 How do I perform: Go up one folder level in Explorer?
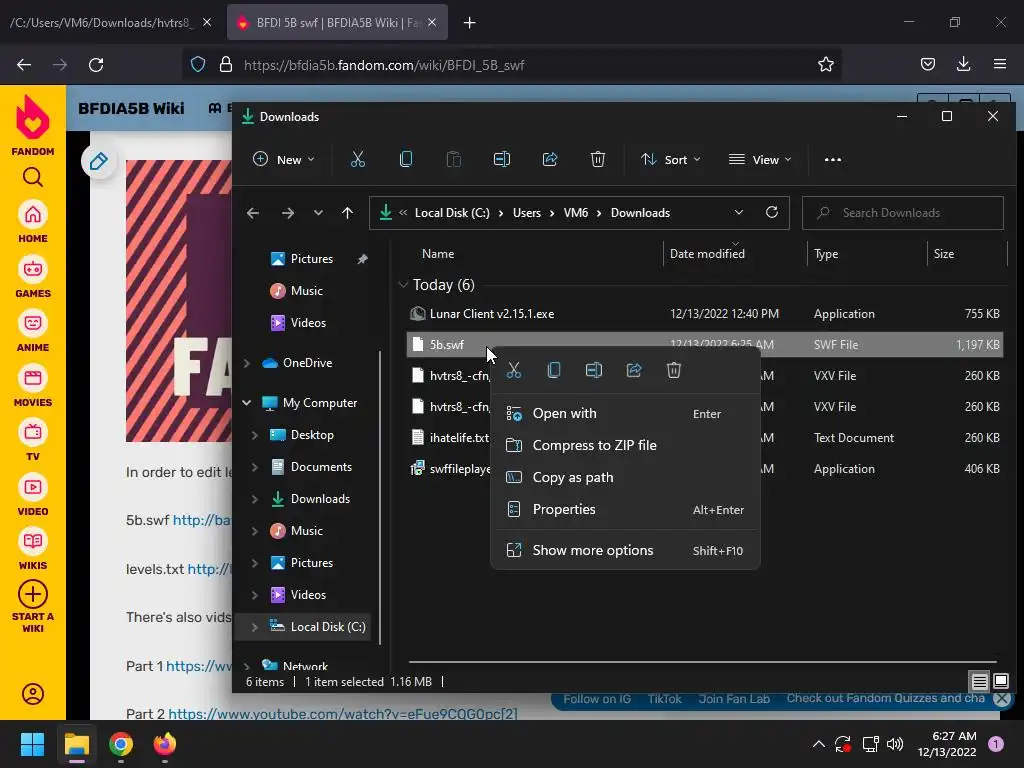coord(347,213)
